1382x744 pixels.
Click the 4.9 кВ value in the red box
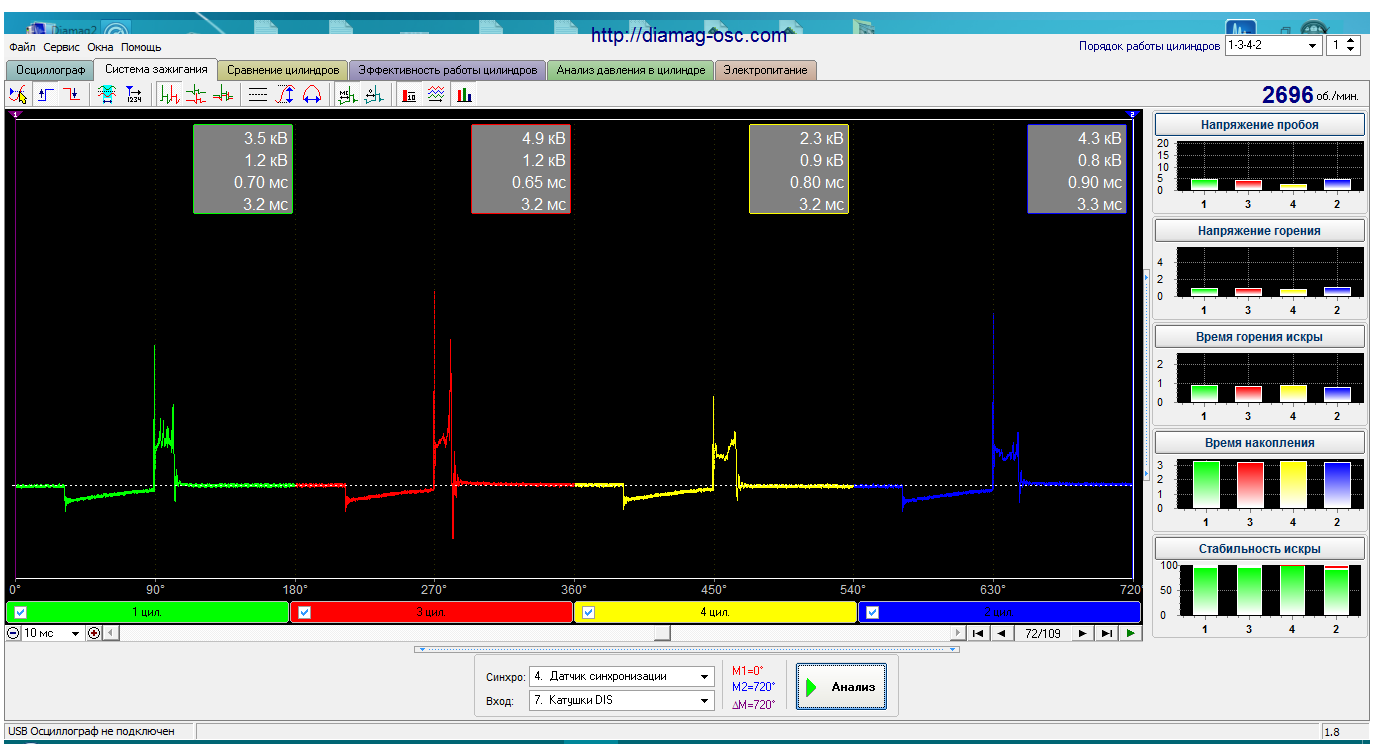(543, 138)
